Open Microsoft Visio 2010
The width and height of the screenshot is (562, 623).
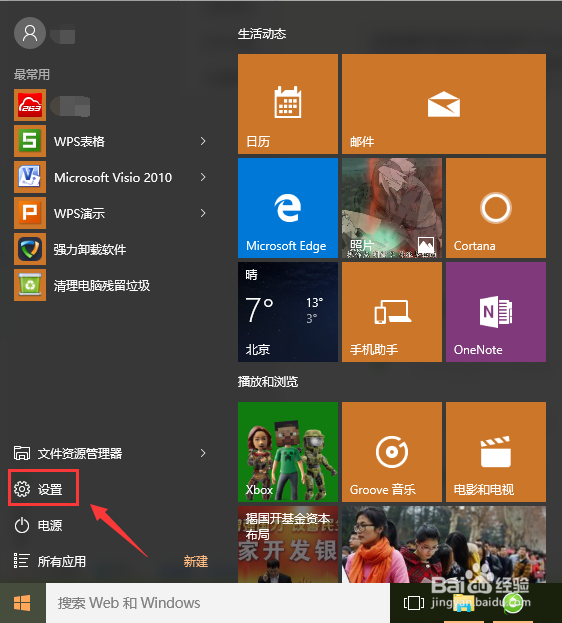pyautogui.click(x=113, y=177)
